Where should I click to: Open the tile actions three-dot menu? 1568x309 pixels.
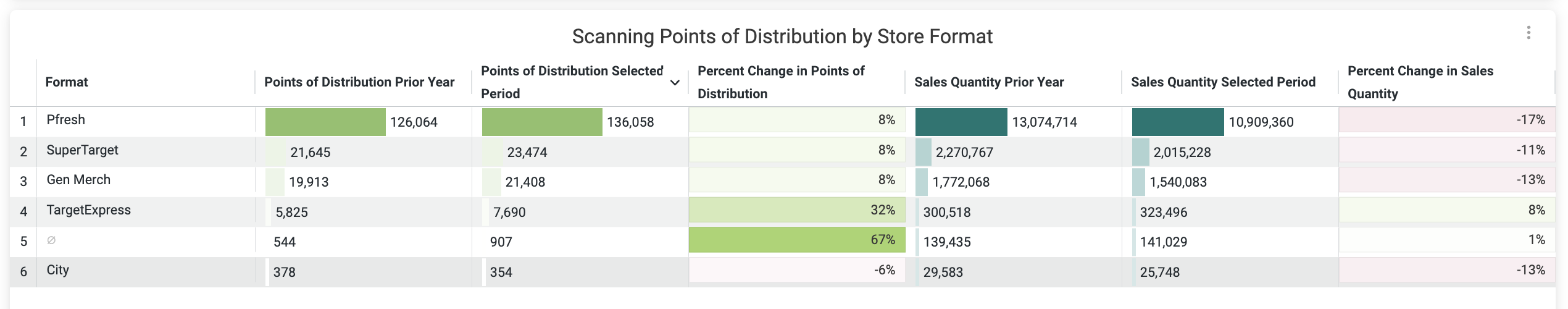click(x=1528, y=33)
